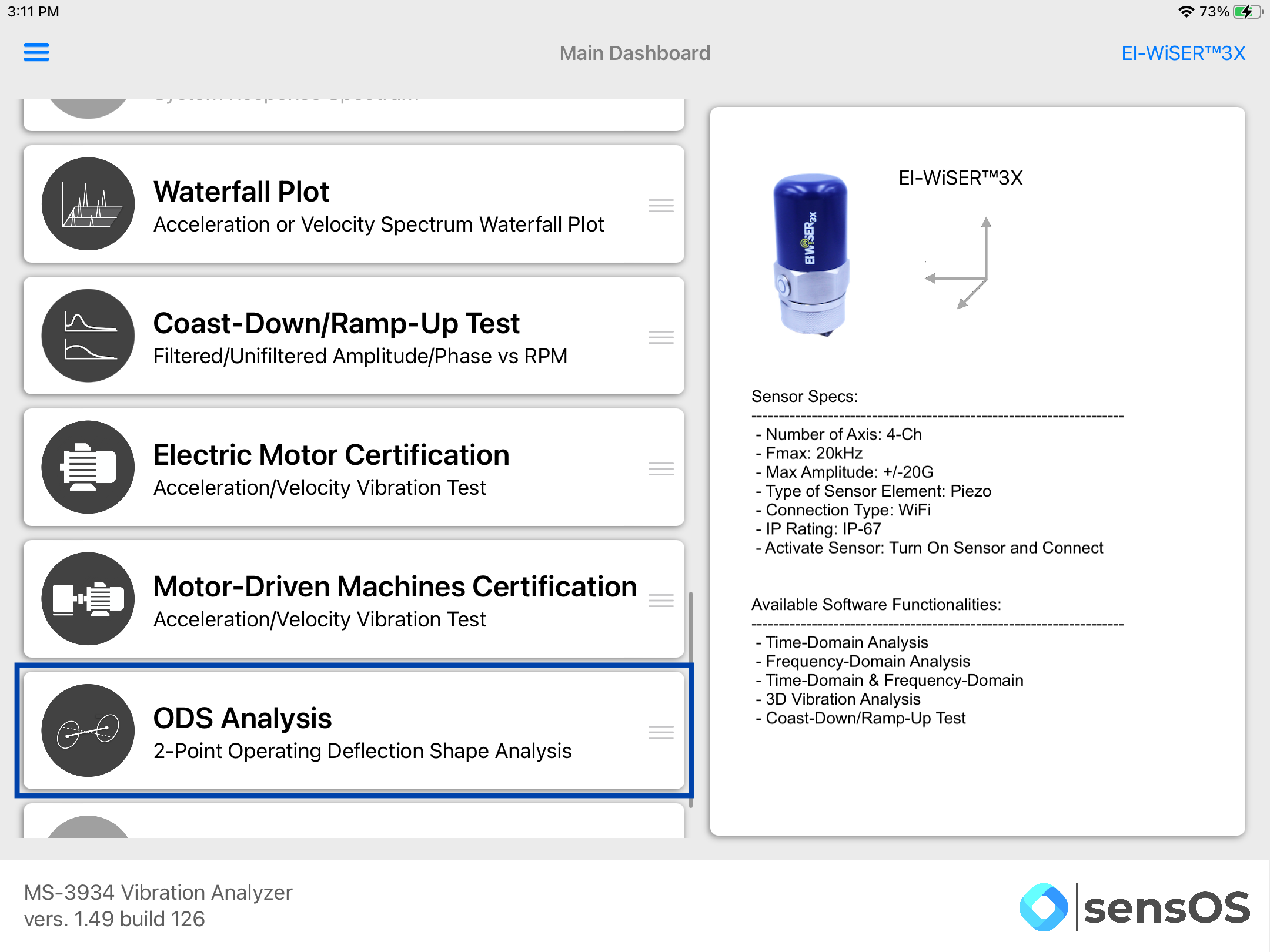Click the 3:11 PM clock
This screenshot has width=1270, height=952.
(x=34, y=12)
